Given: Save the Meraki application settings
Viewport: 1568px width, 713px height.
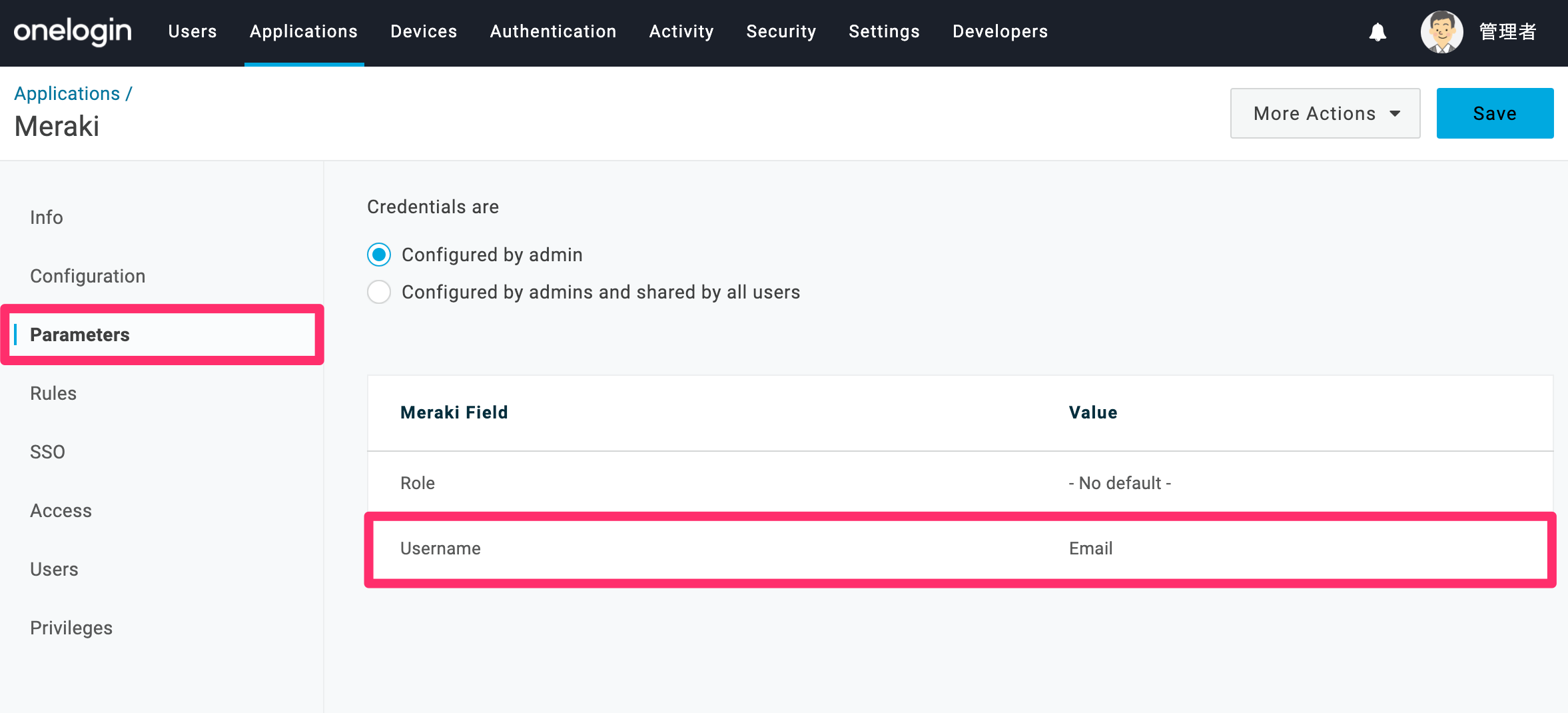Looking at the screenshot, I should click(x=1495, y=113).
